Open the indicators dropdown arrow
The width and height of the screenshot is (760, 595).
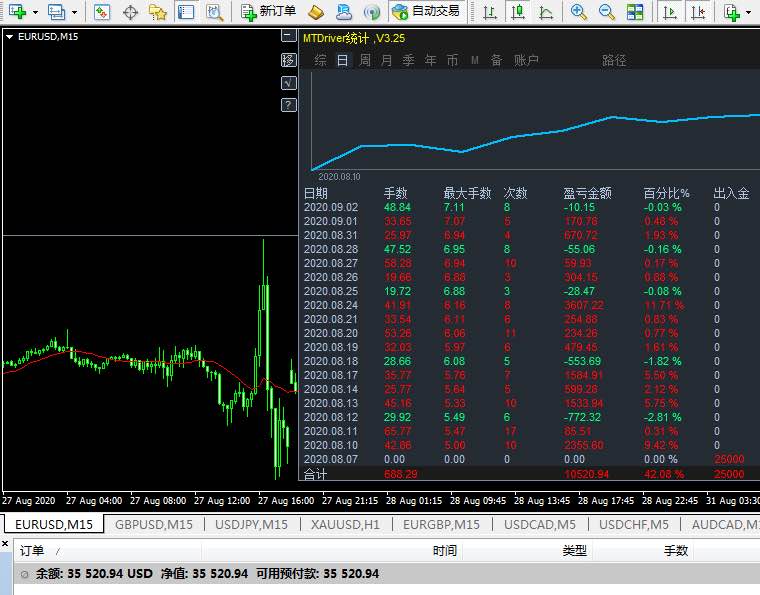[x=748, y=12]
